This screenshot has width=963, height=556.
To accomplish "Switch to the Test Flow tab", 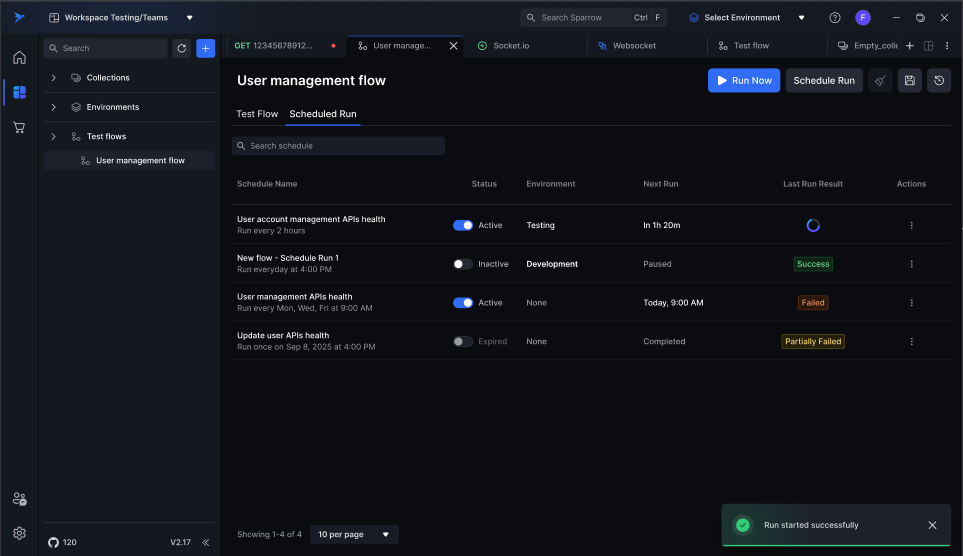I will click(257, 114).
